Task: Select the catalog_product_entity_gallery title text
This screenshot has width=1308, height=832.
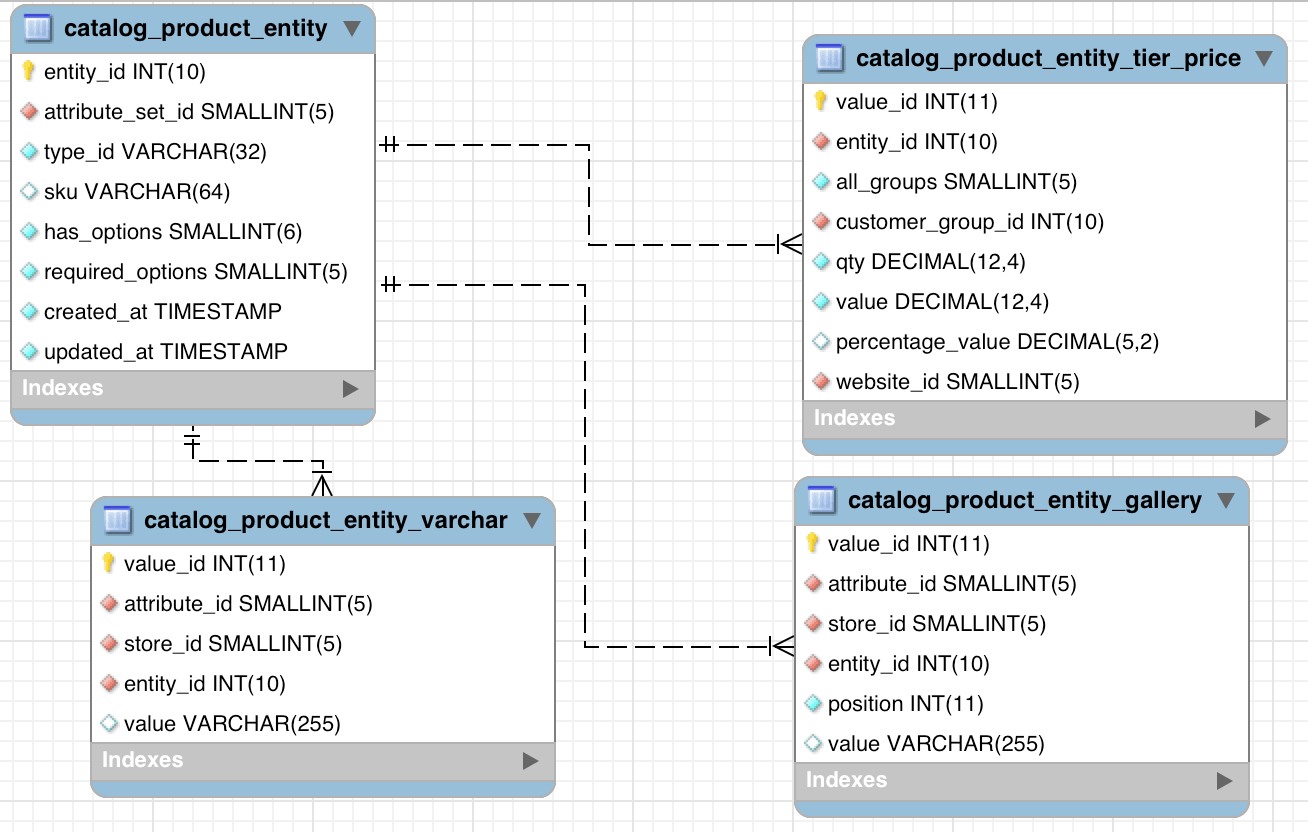Action: tap(1025, 501)
